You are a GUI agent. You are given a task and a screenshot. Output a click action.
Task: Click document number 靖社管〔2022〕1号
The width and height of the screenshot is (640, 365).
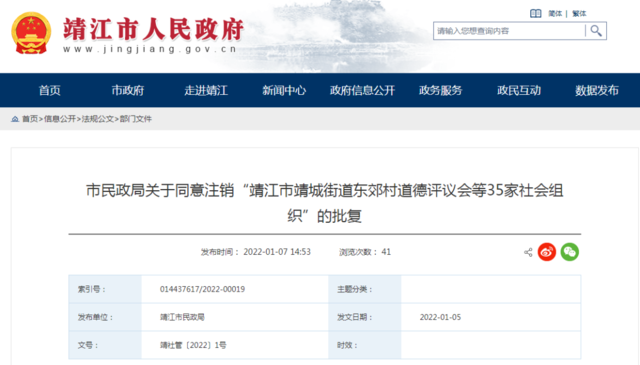coord(193,345)
